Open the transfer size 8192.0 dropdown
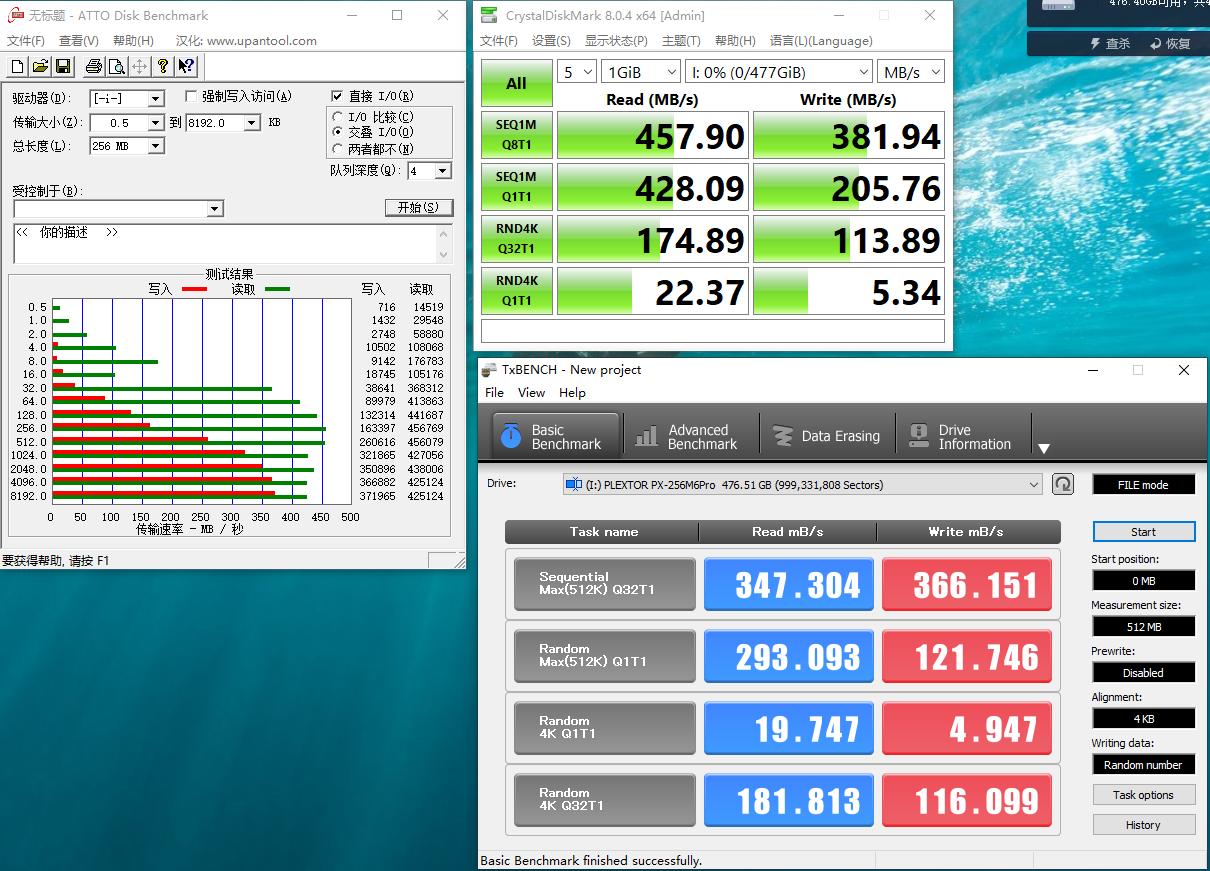 click(252, 123)
